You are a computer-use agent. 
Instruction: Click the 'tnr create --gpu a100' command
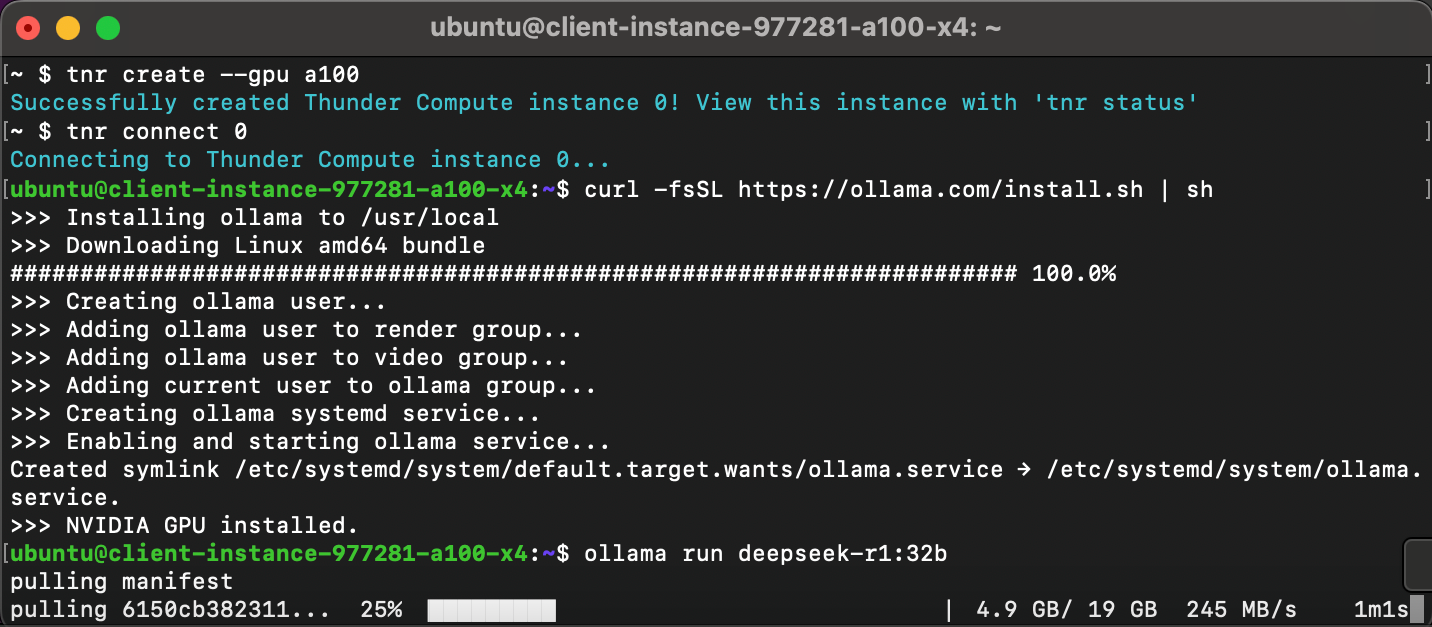212,75
